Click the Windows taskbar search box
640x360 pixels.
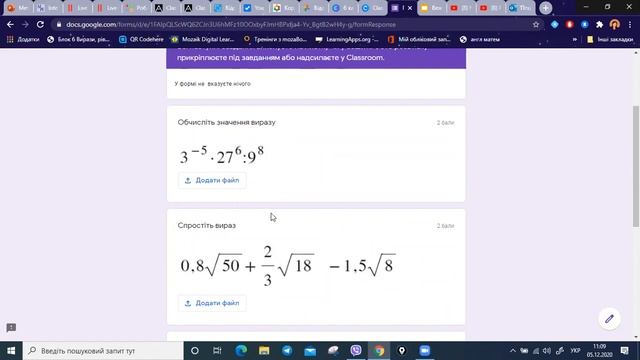tap(103, 351)
